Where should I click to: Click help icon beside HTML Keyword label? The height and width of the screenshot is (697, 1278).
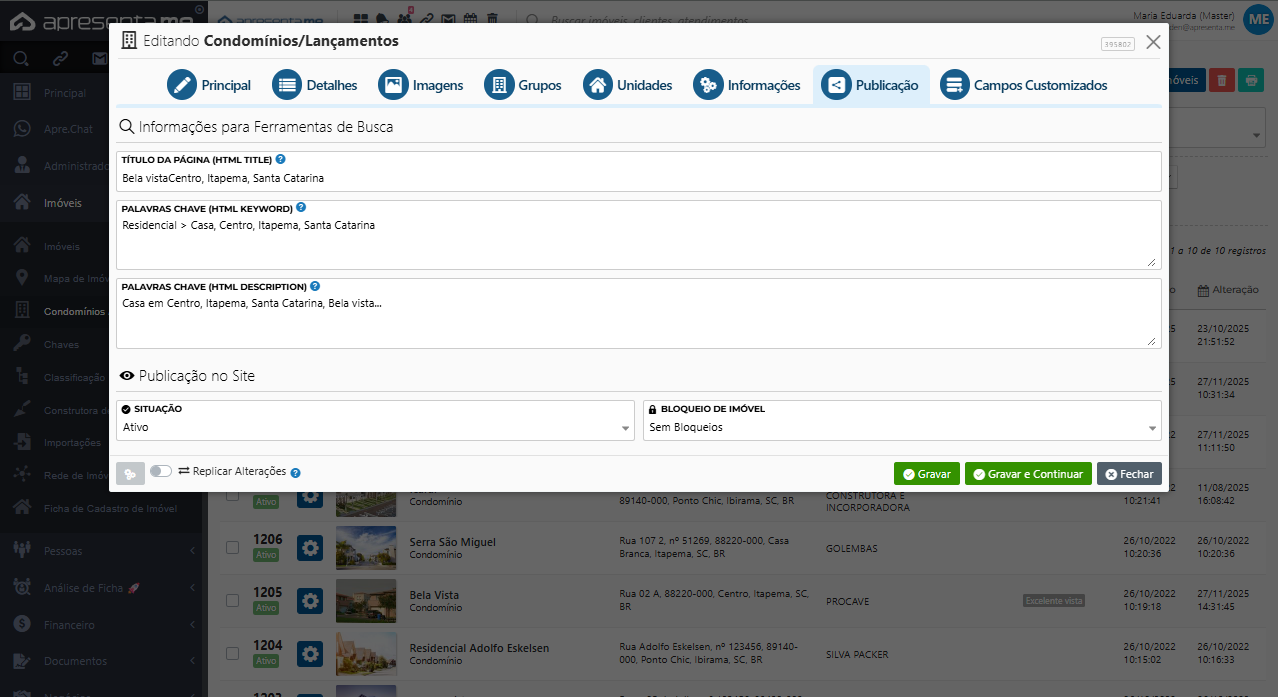click(301, 208)
